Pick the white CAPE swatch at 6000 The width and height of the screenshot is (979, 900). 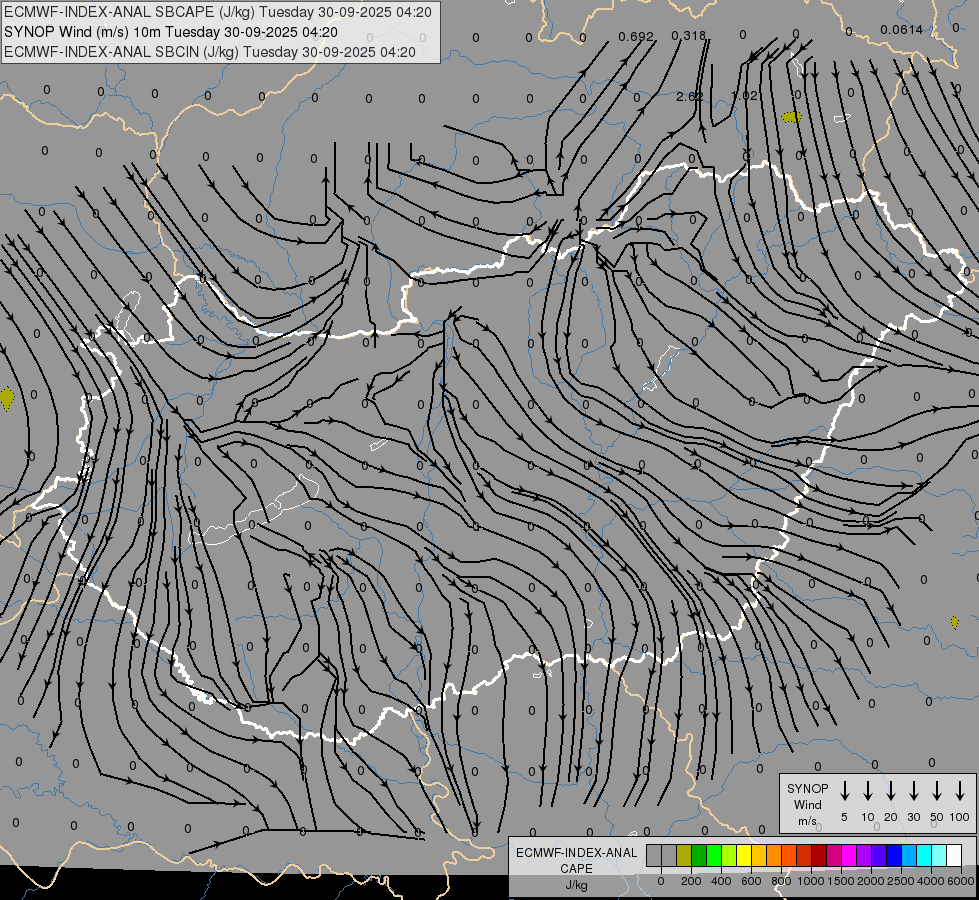[955, 855]
